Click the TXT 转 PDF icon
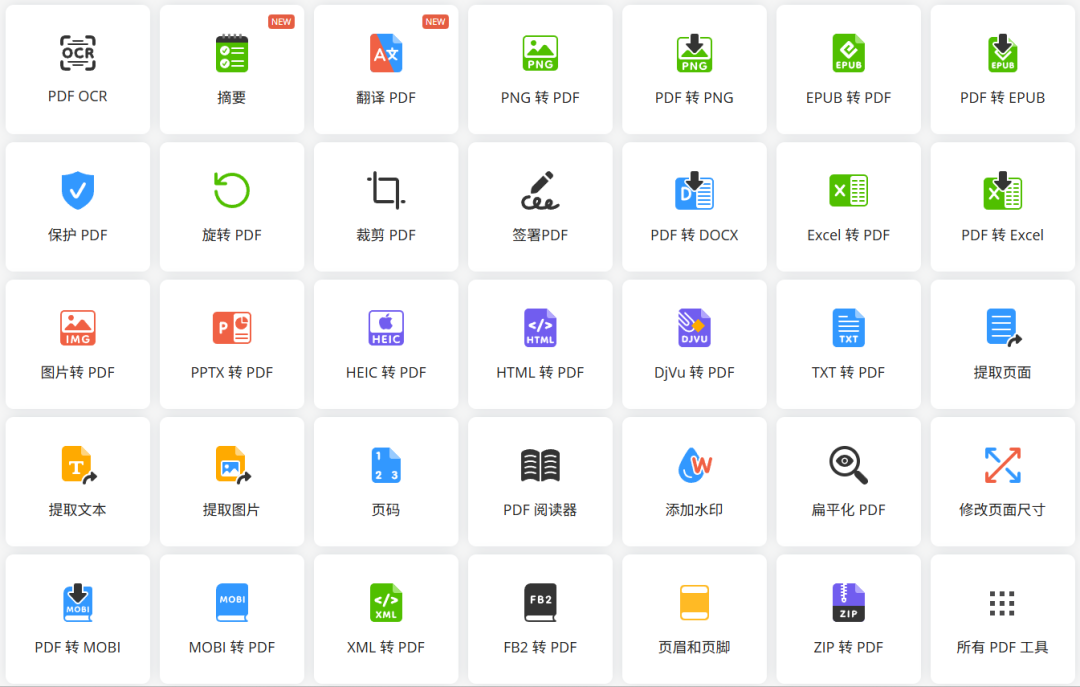 pyautogui.click(x=849, y=327)
